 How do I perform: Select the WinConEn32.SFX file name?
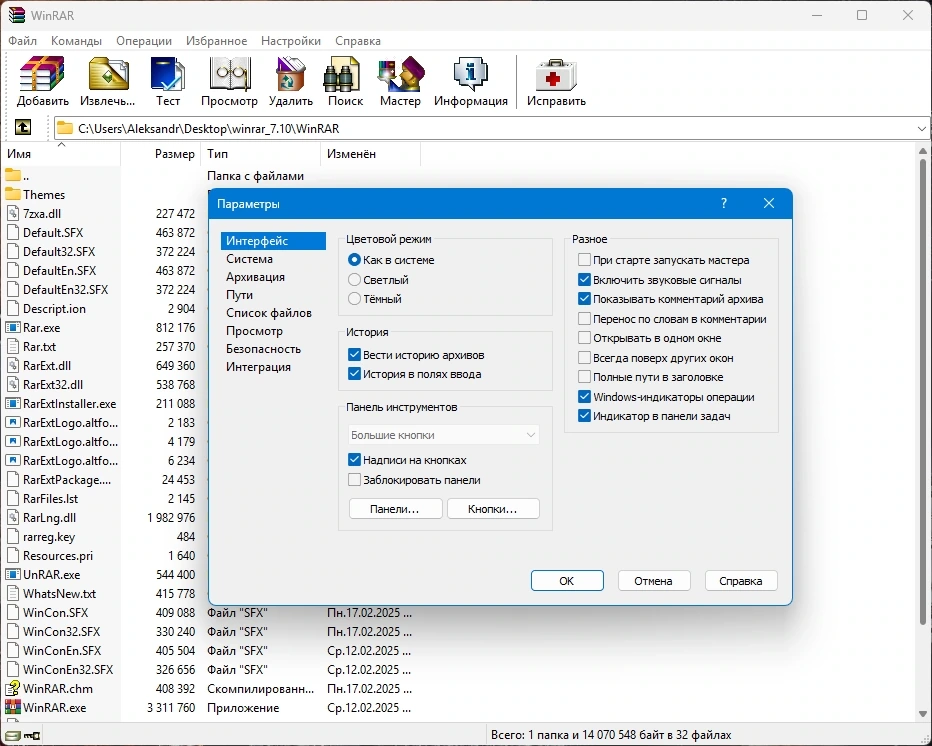coord(68,669)
